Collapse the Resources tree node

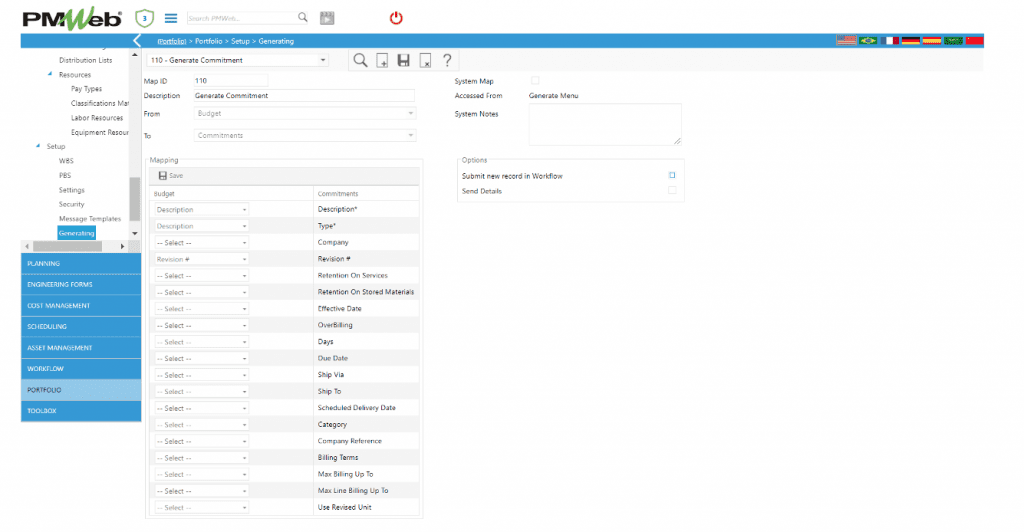point(50,74)
